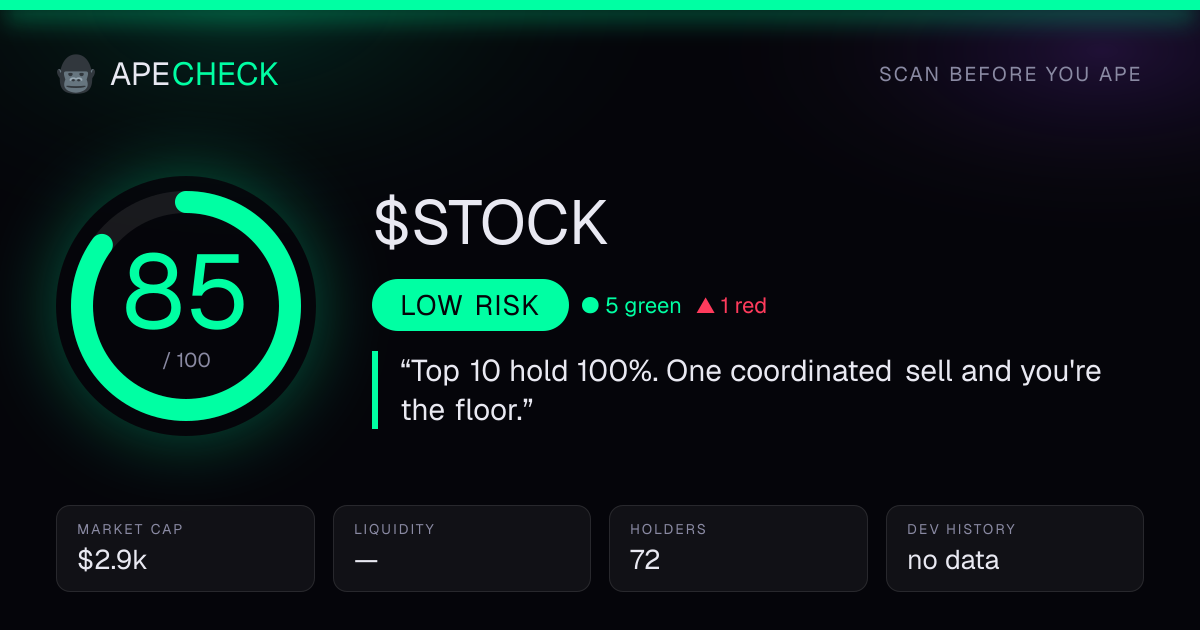Click the APECHECK brand name
The height and width of the screenshot is (630, 1200).
(x=194, y=74)
